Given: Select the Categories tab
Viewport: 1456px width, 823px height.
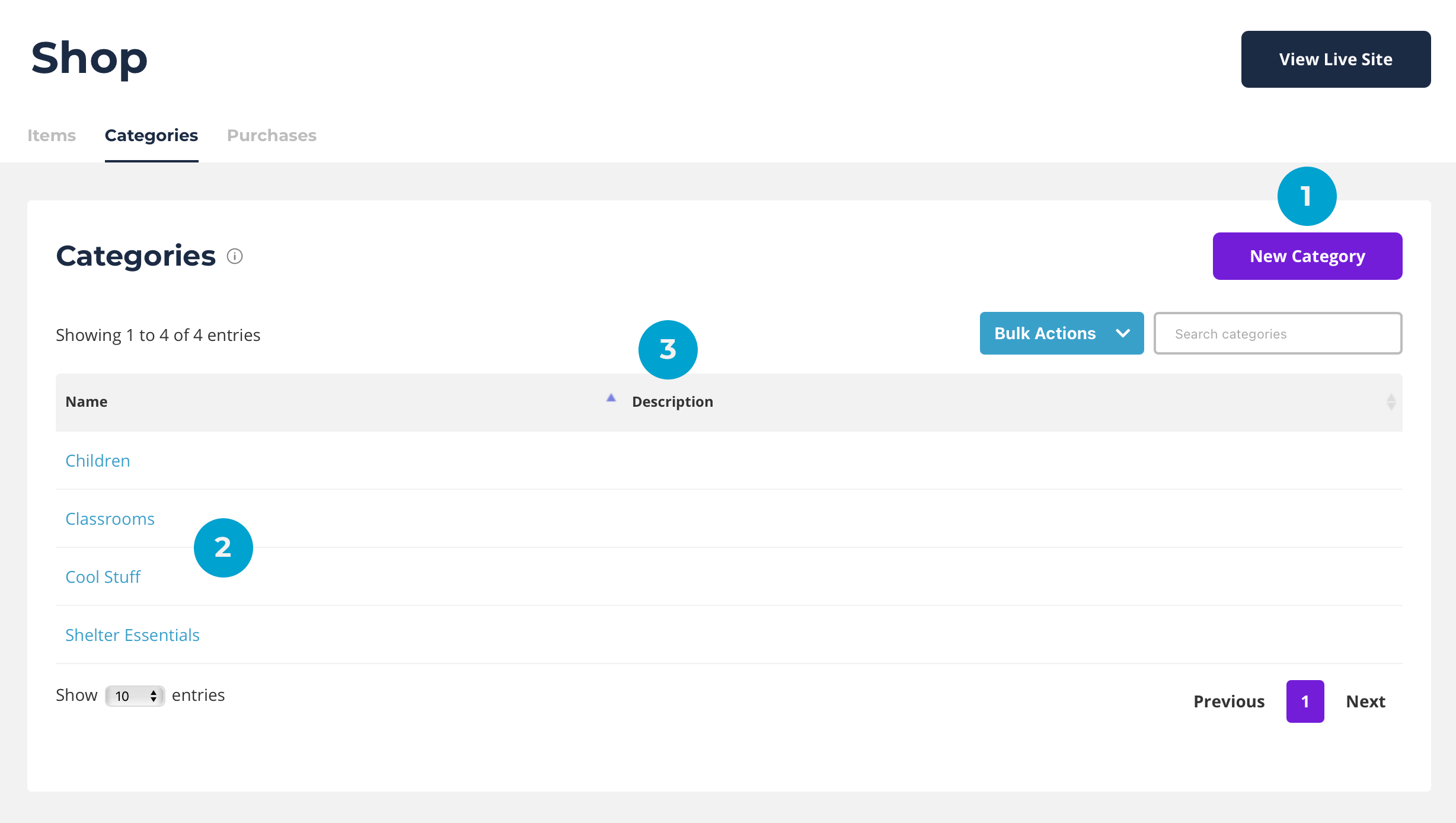Looking at the screenshot, I should coord(151,135).
